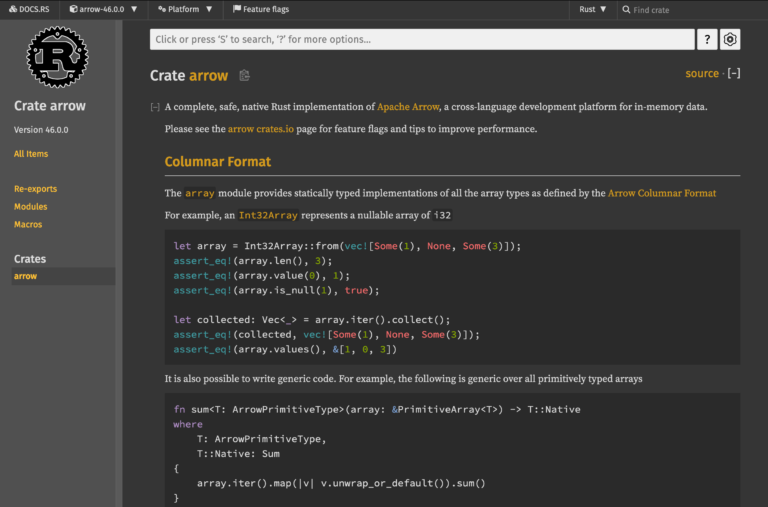Viewport: 768px width, 507px height.
Task: Focus the documentation search box
Action: tap(422, 39)
